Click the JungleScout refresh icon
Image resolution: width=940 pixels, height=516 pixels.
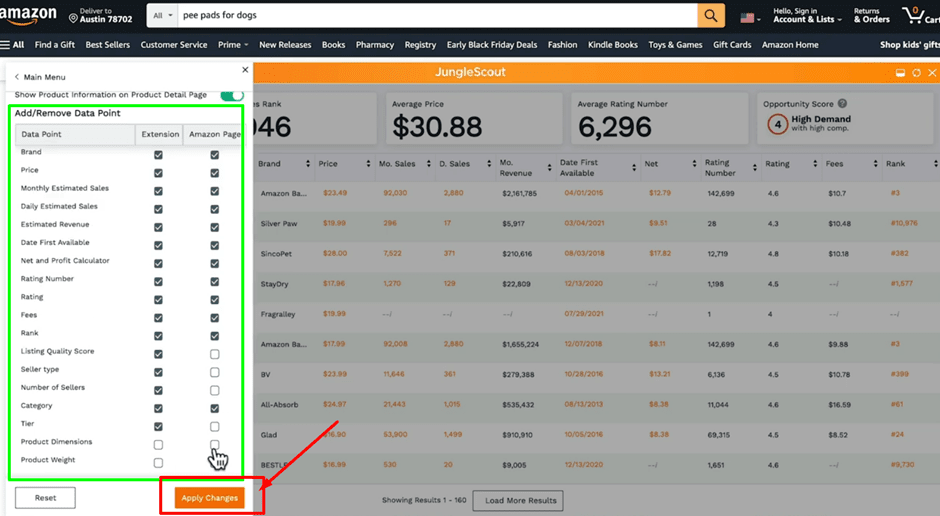tap(917, 73)
